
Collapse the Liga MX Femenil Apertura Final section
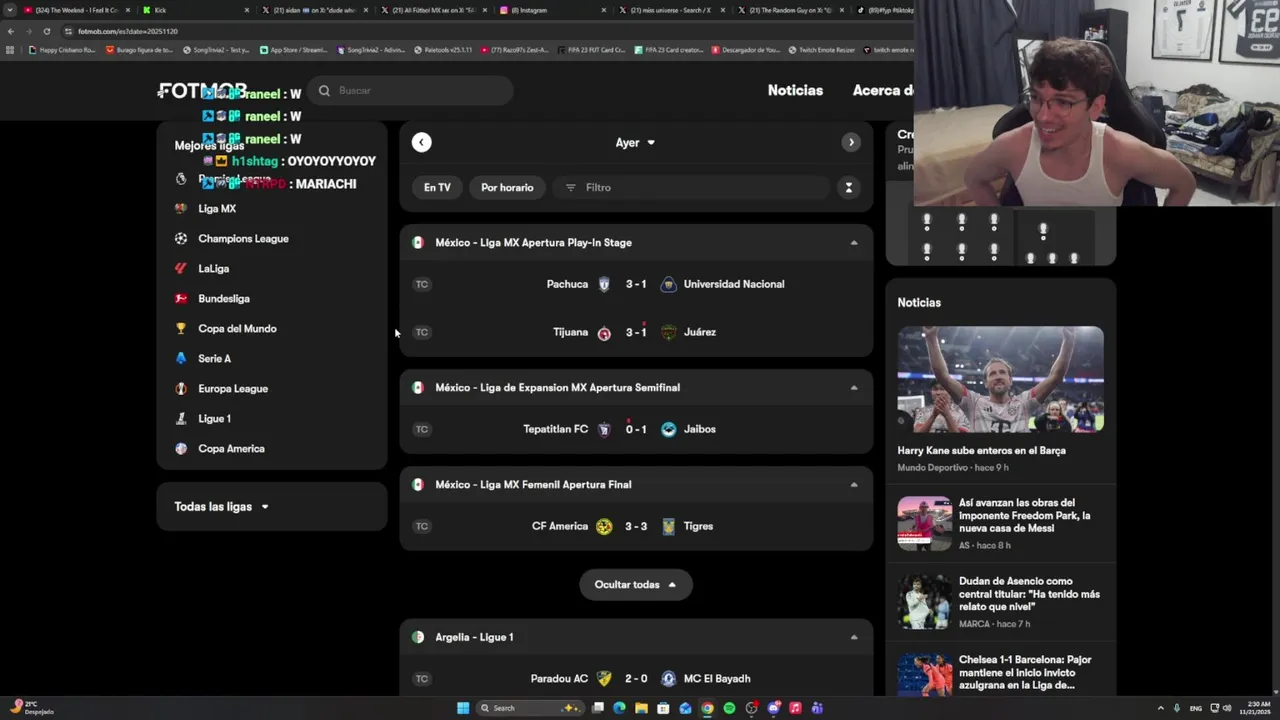[x=854, y=485]
